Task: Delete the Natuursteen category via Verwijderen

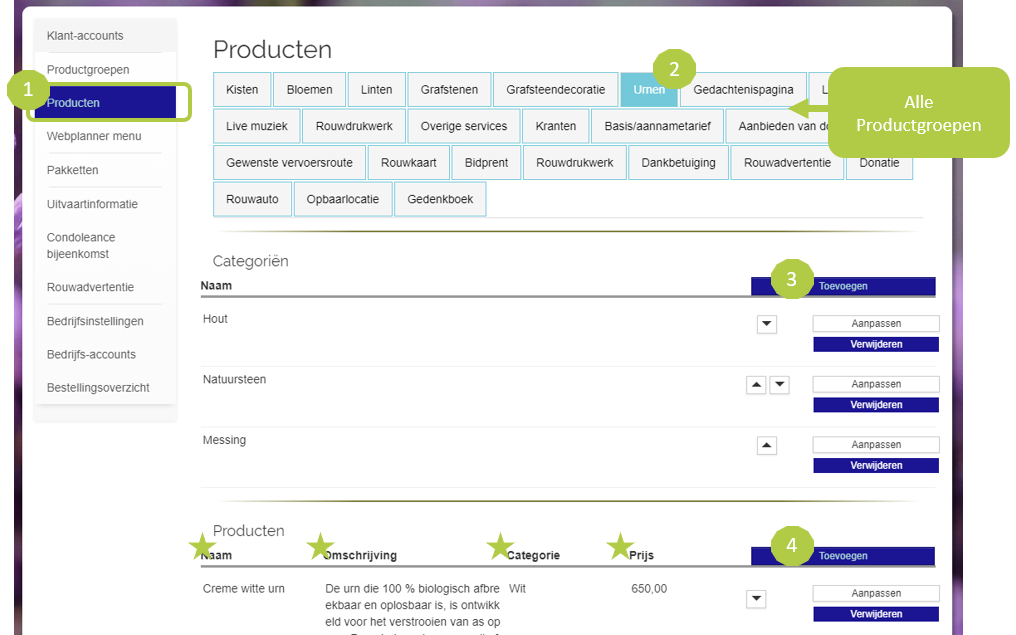Action: (876, 405)
